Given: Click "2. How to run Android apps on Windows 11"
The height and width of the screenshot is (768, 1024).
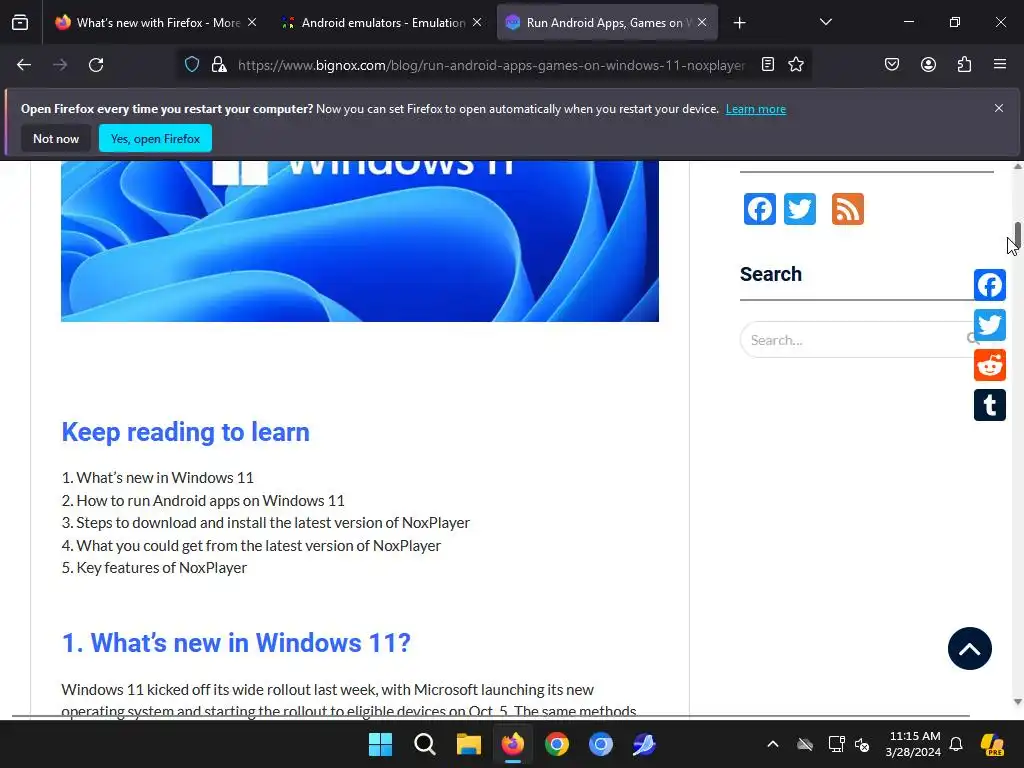Looking at the screenshot, I should (203, 500).
